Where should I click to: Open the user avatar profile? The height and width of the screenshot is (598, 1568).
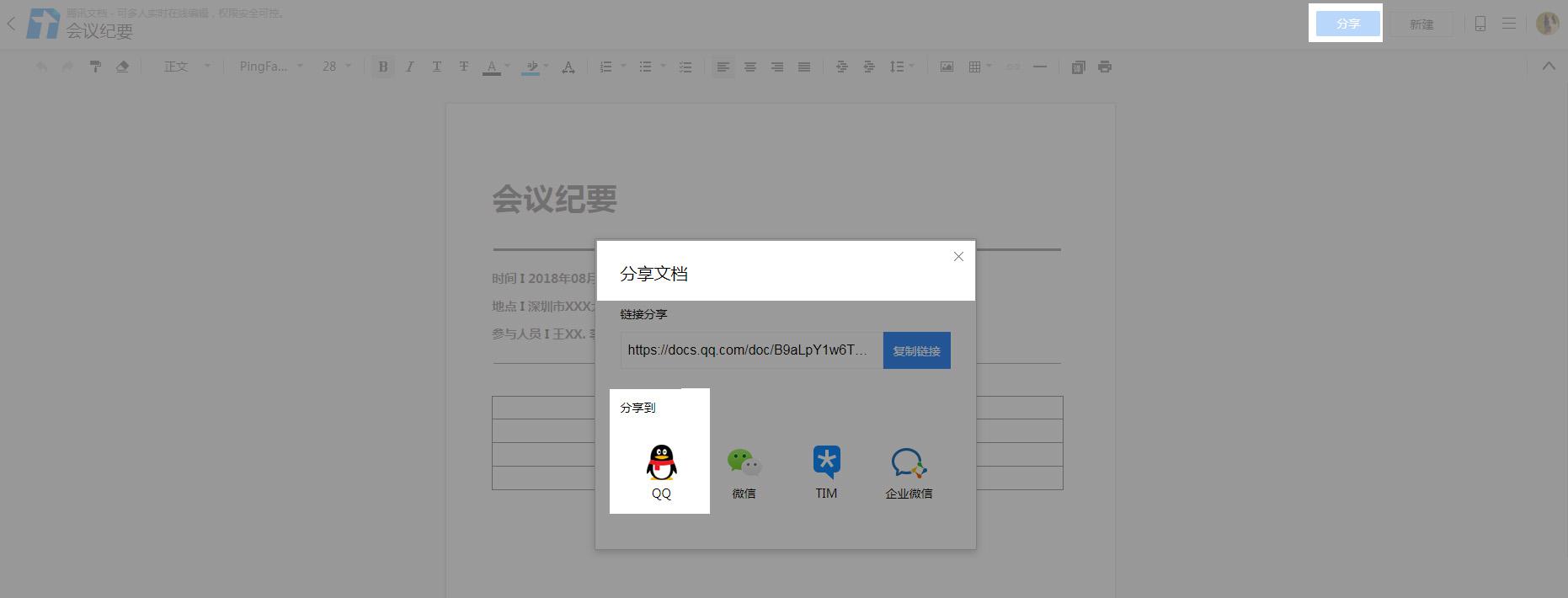(x=1547, y=24)
